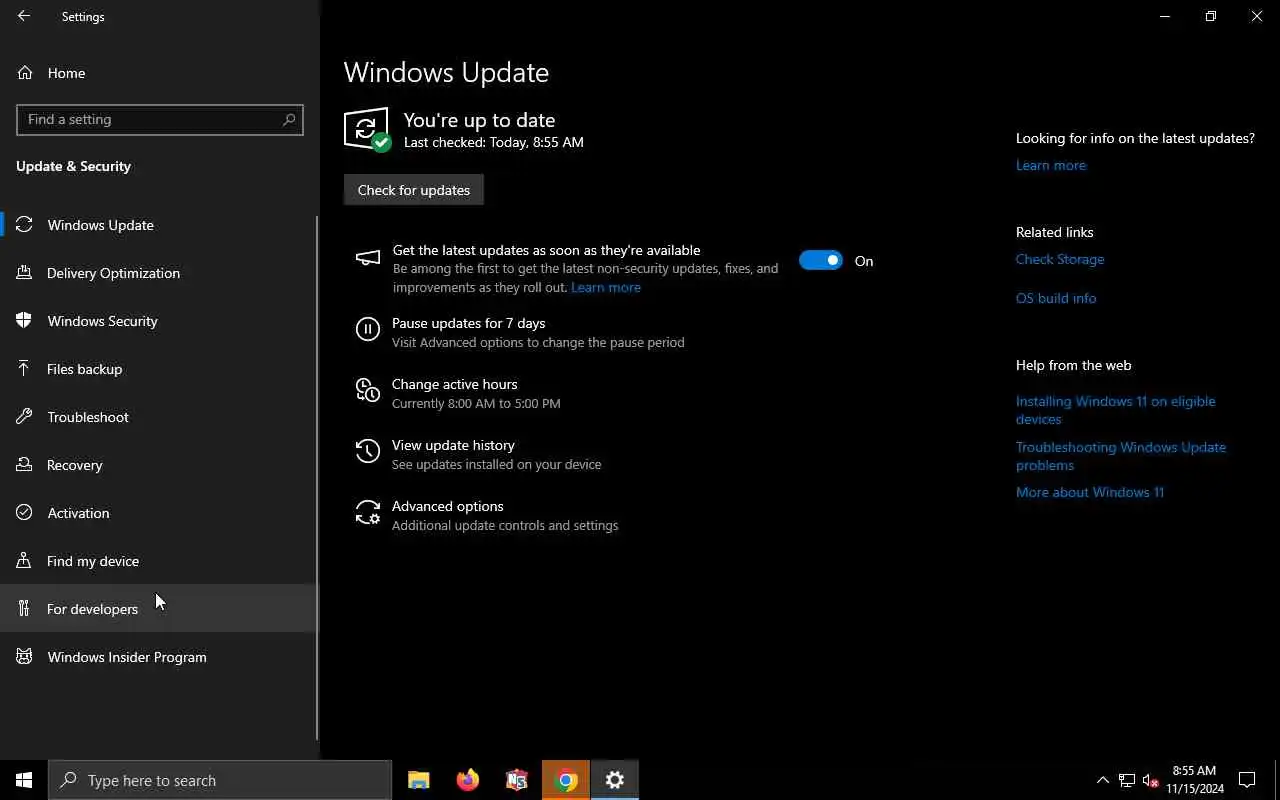The height and width of the screenshot is (800, 1280).
Task: Click the Windows Start button
Action: (24, 780)
